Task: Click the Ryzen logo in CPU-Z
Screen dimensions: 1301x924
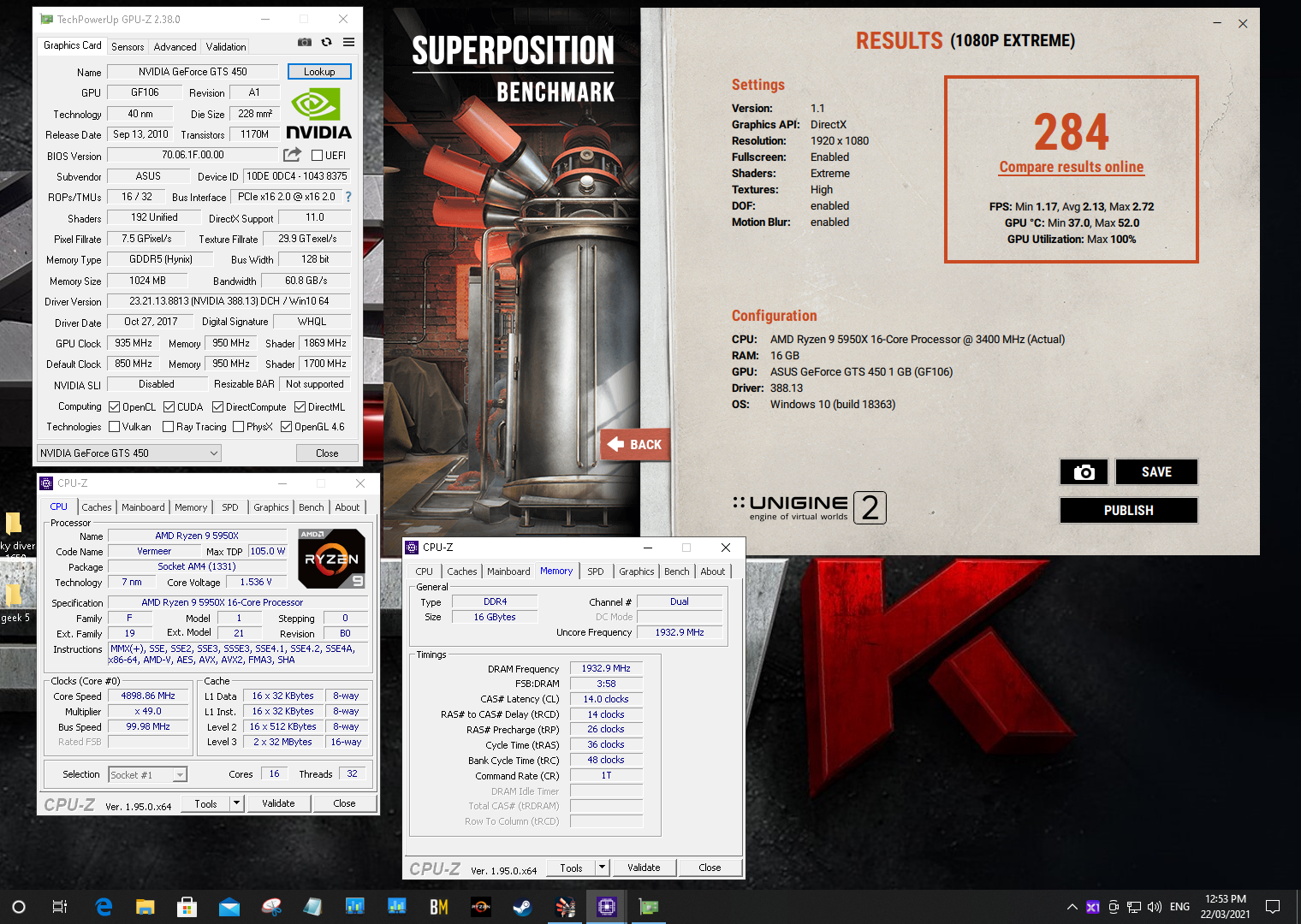Action: pos(332,559)
